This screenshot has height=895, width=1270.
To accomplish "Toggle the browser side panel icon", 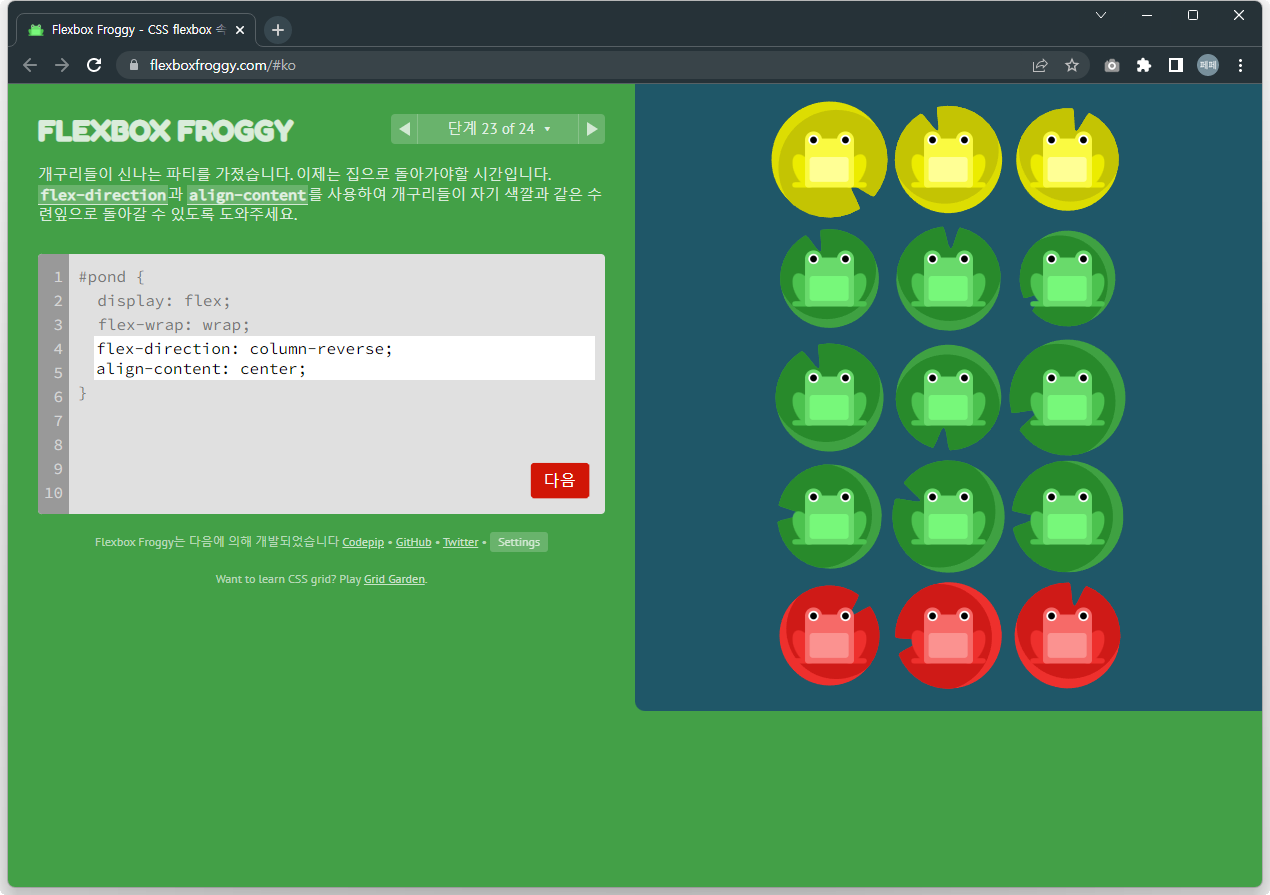I will click(x=1176, y=65).
